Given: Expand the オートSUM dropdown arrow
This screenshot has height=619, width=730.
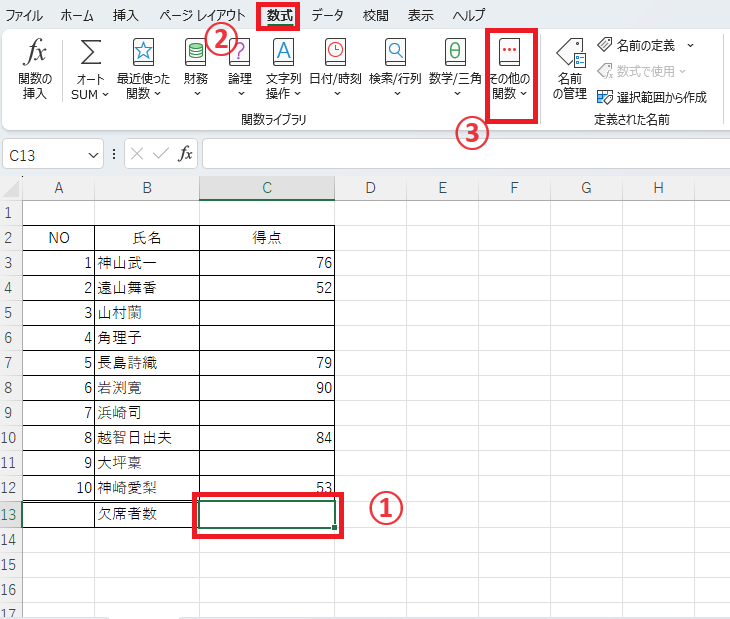Looking at the screenshot, I should pos(106,94).
